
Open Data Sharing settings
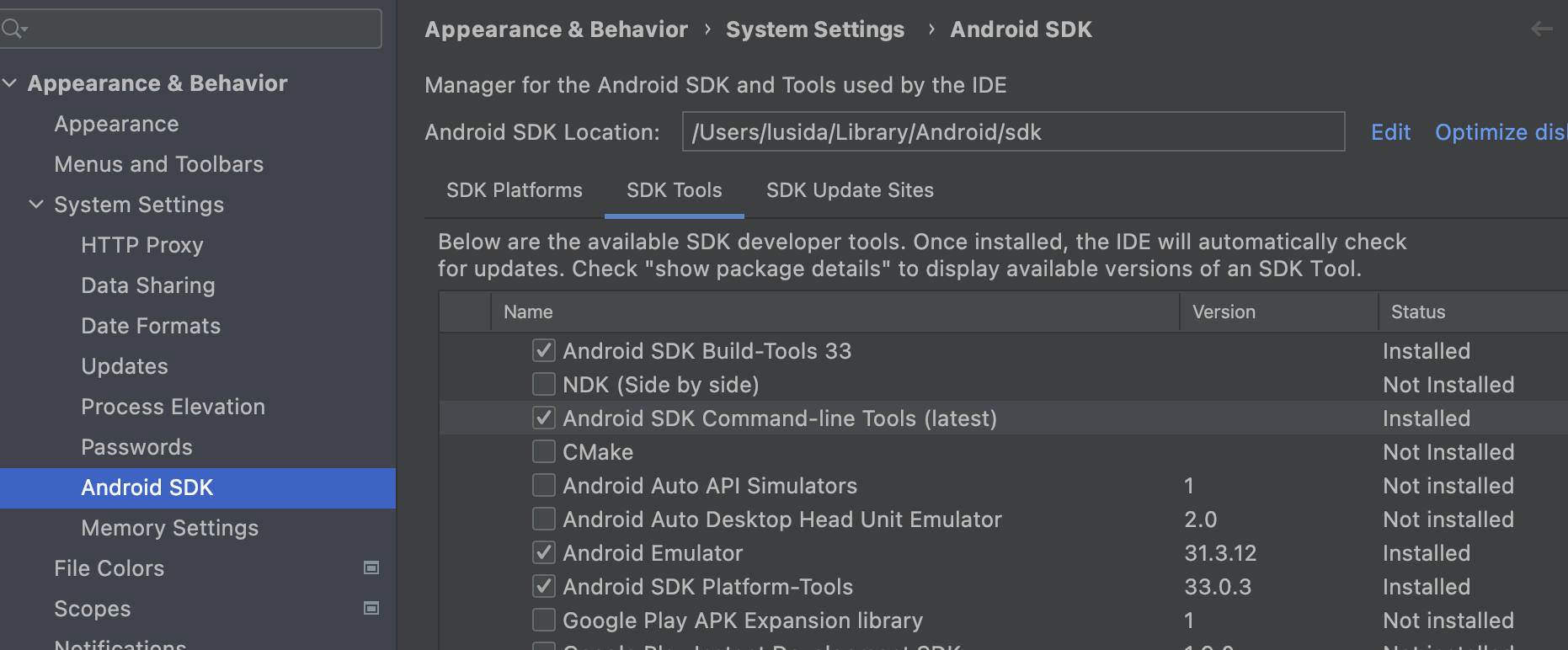point(148,285)
